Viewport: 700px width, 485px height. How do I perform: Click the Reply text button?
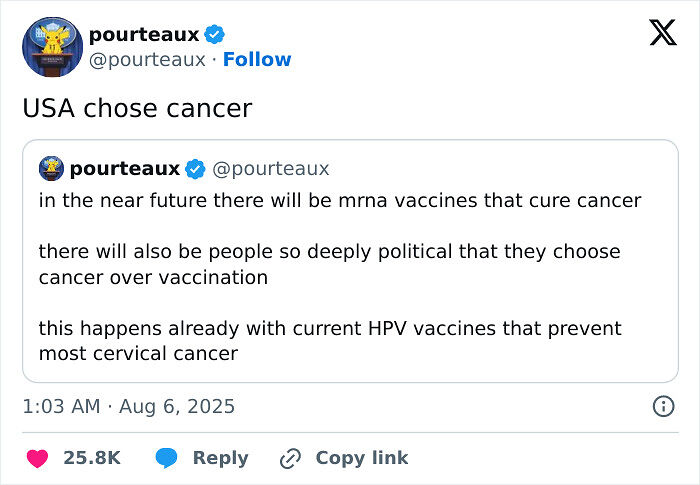(220, 457)
